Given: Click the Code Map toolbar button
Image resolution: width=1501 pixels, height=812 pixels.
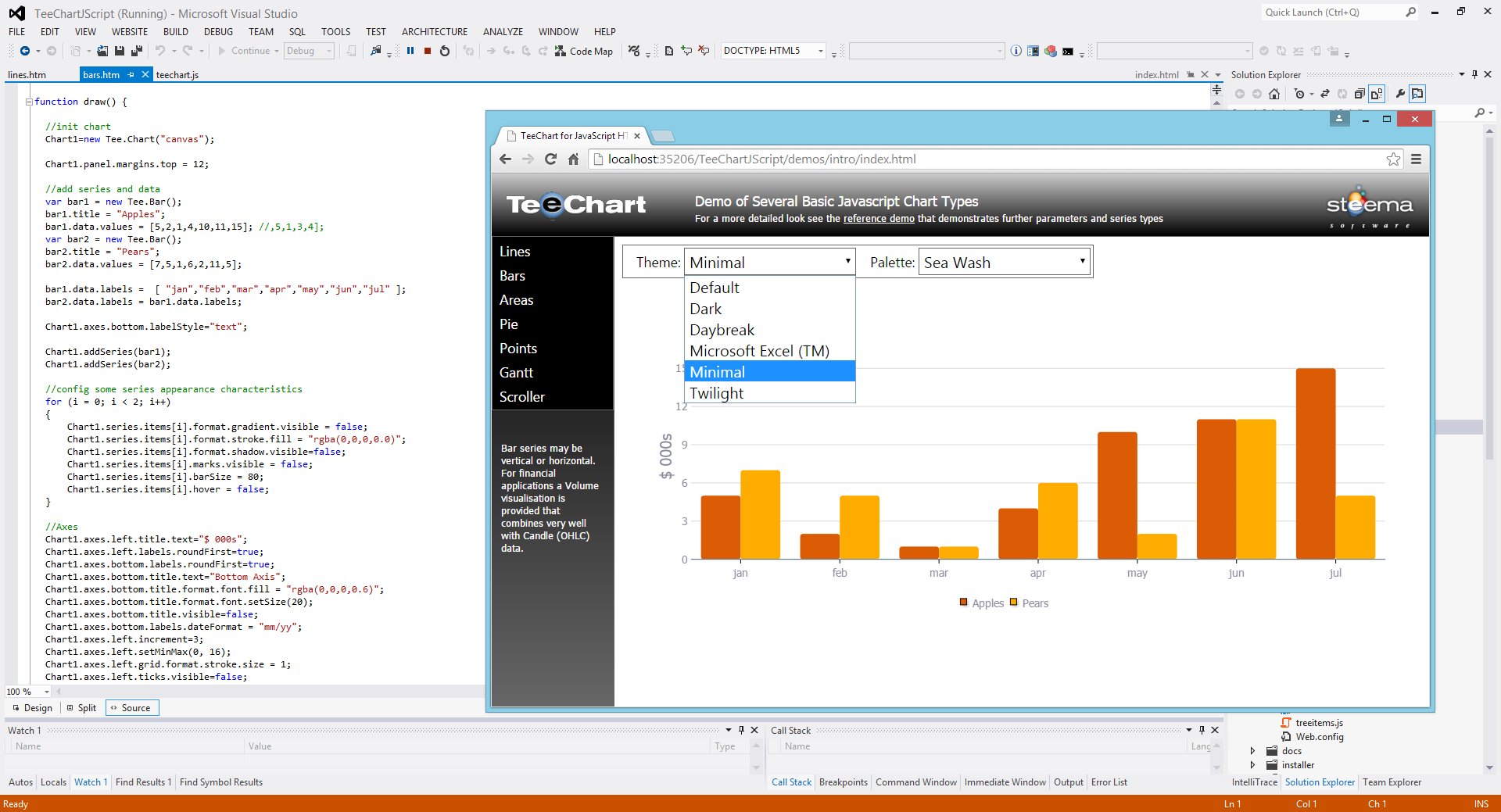Looking at the screenshot, I should point(584,51).
